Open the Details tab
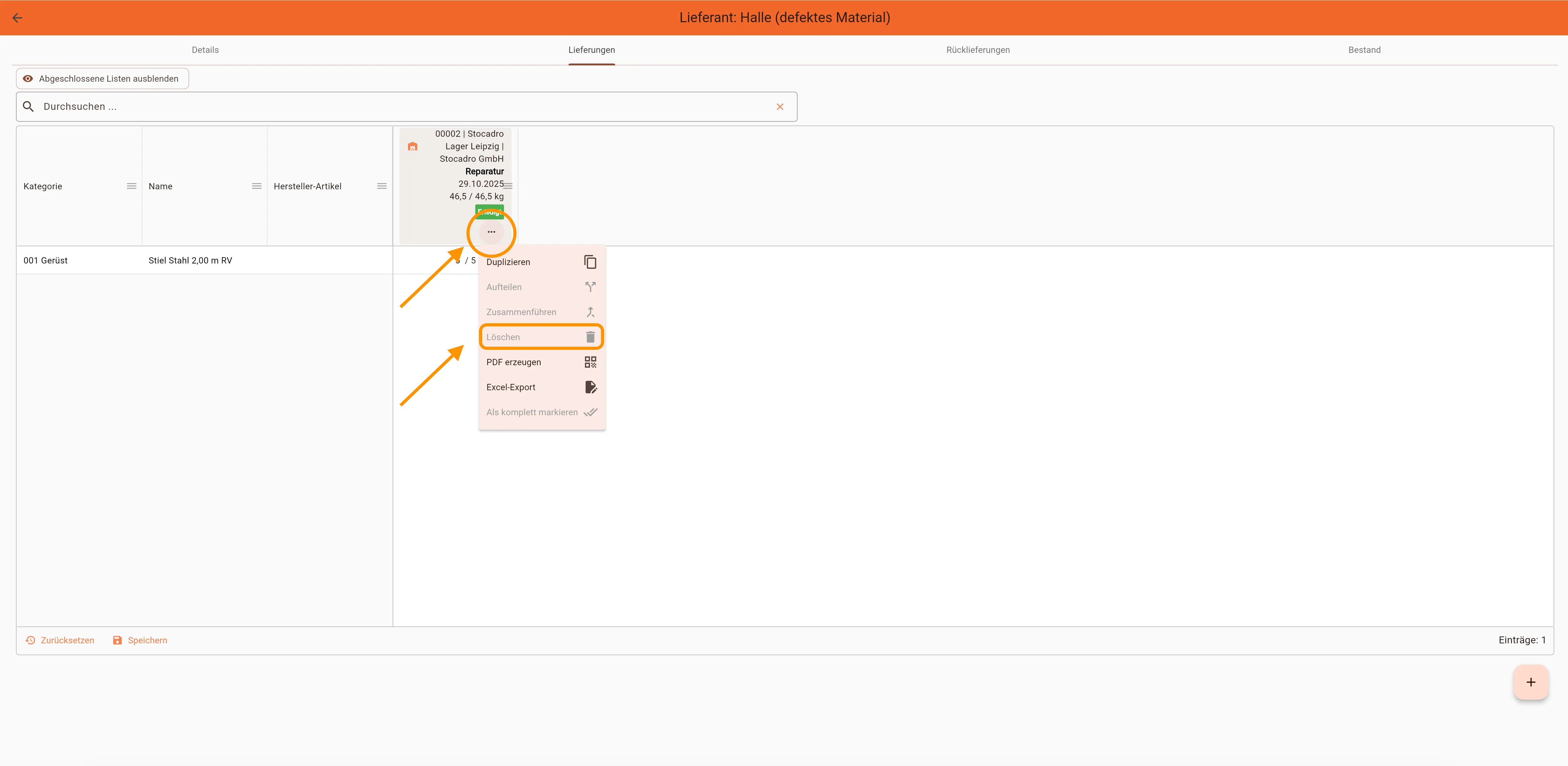The image size is (1568, 766). tap(205, 50)
